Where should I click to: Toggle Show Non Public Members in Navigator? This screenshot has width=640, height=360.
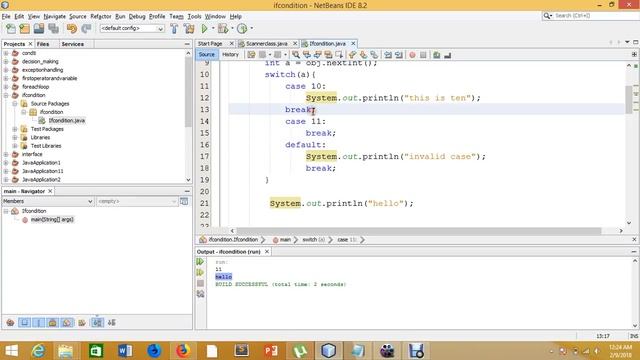(x=53, y=323)
